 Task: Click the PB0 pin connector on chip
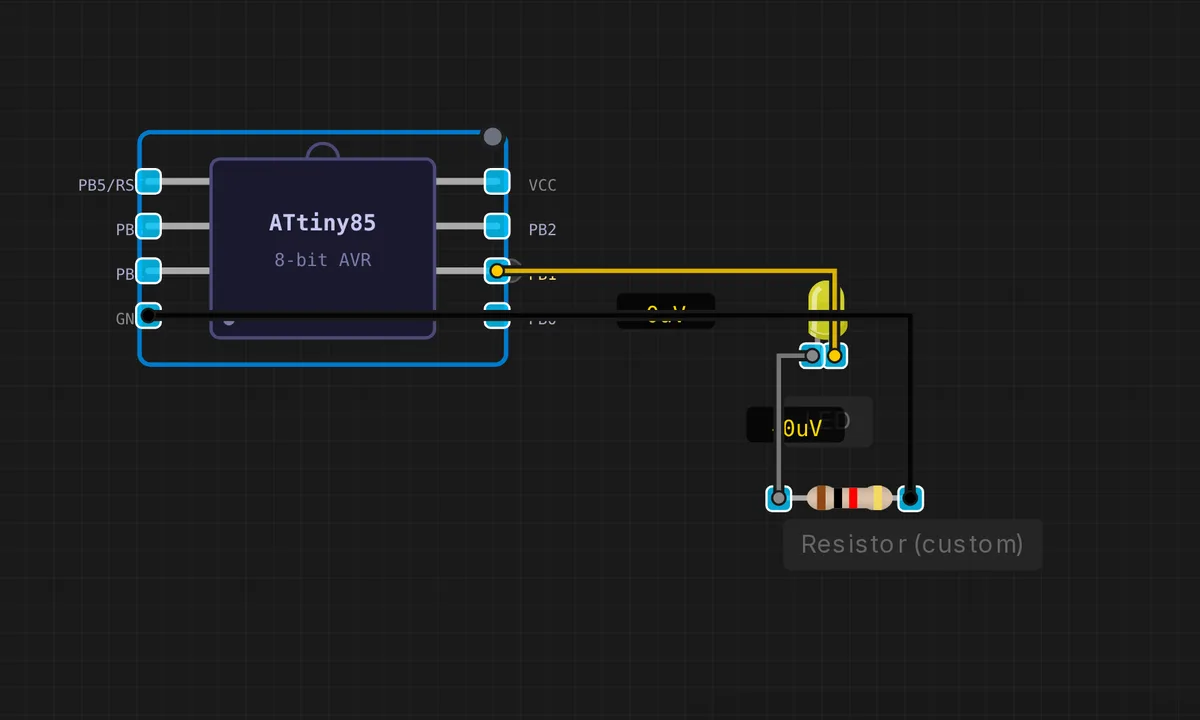[497, 315]
